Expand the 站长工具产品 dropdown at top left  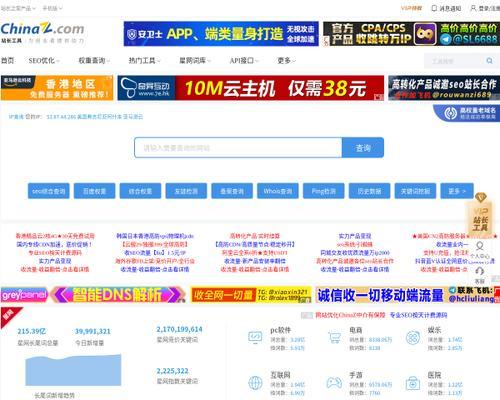[18, 8]
